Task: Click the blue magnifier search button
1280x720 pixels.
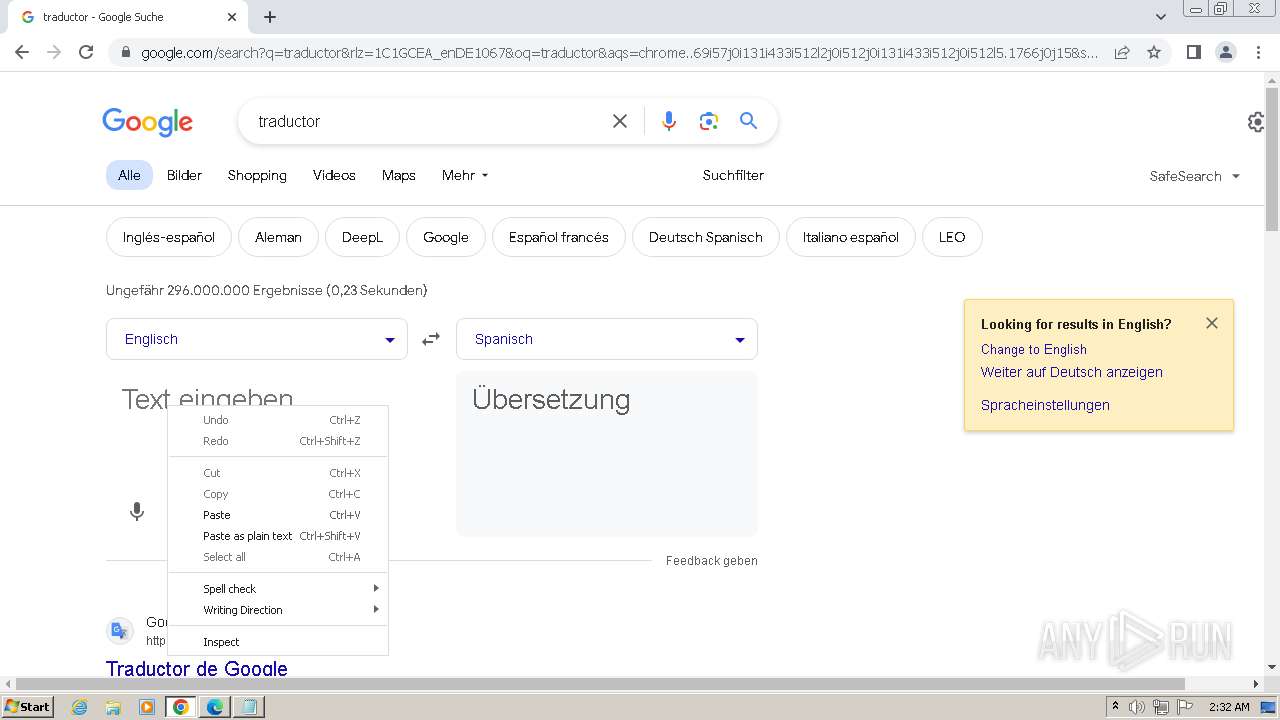Action: point(748,121)
